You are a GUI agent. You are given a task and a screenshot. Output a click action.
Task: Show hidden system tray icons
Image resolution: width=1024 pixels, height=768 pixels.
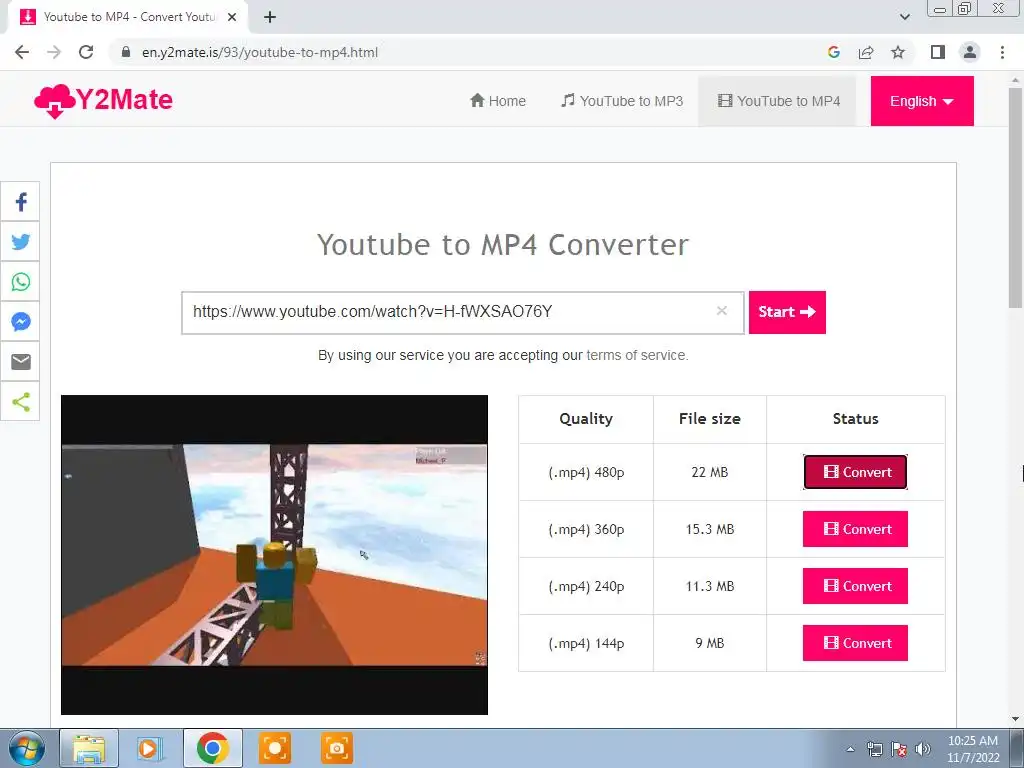pos(850,749)
